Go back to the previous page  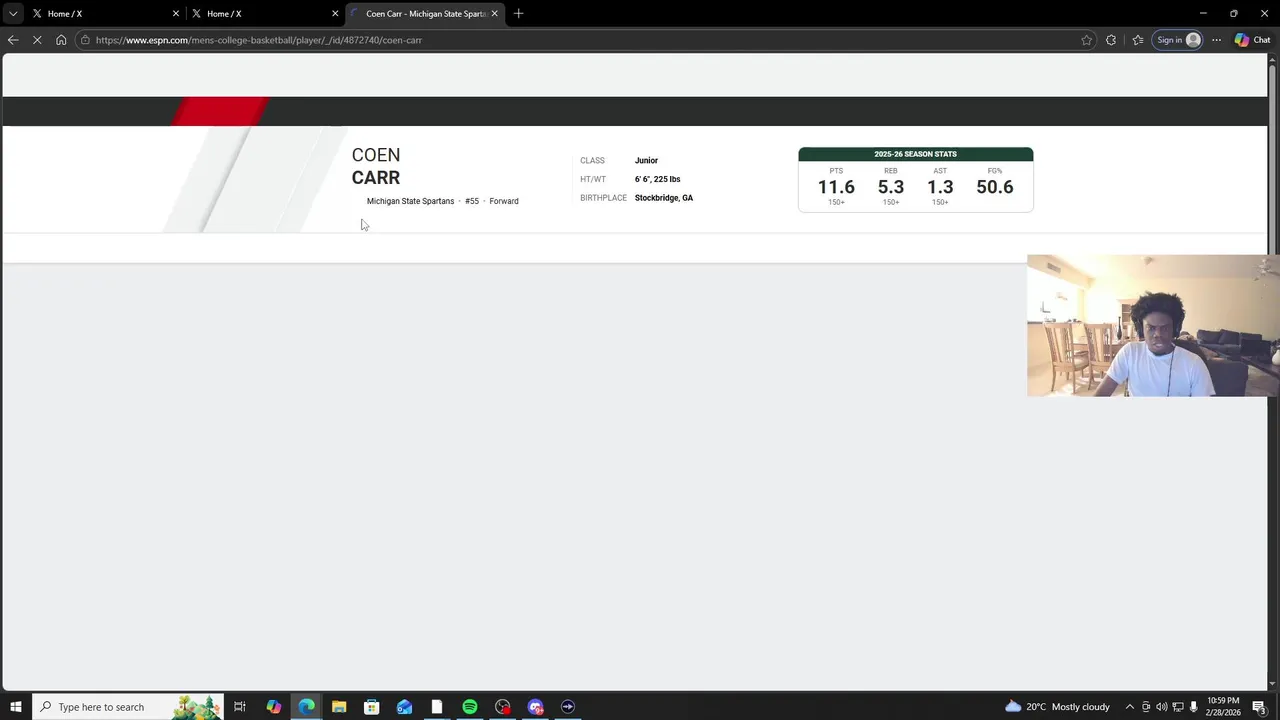pyautogui.click(x=13, y=40)
